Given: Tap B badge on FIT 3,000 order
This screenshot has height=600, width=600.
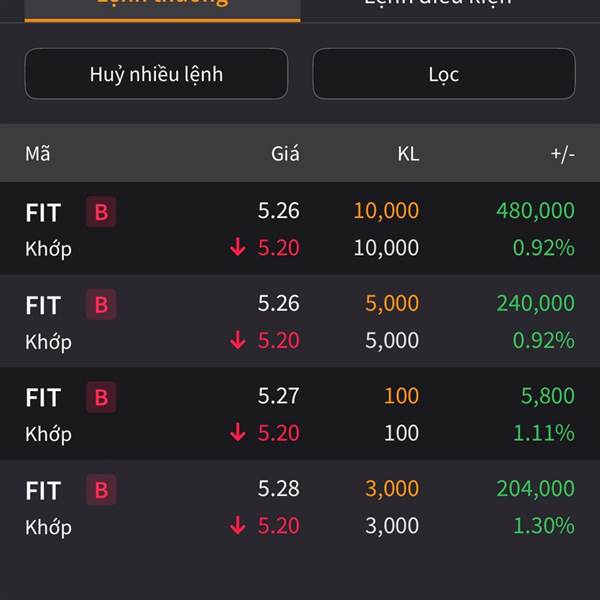Looking at the screenshot, I should (x=101, y=490).
